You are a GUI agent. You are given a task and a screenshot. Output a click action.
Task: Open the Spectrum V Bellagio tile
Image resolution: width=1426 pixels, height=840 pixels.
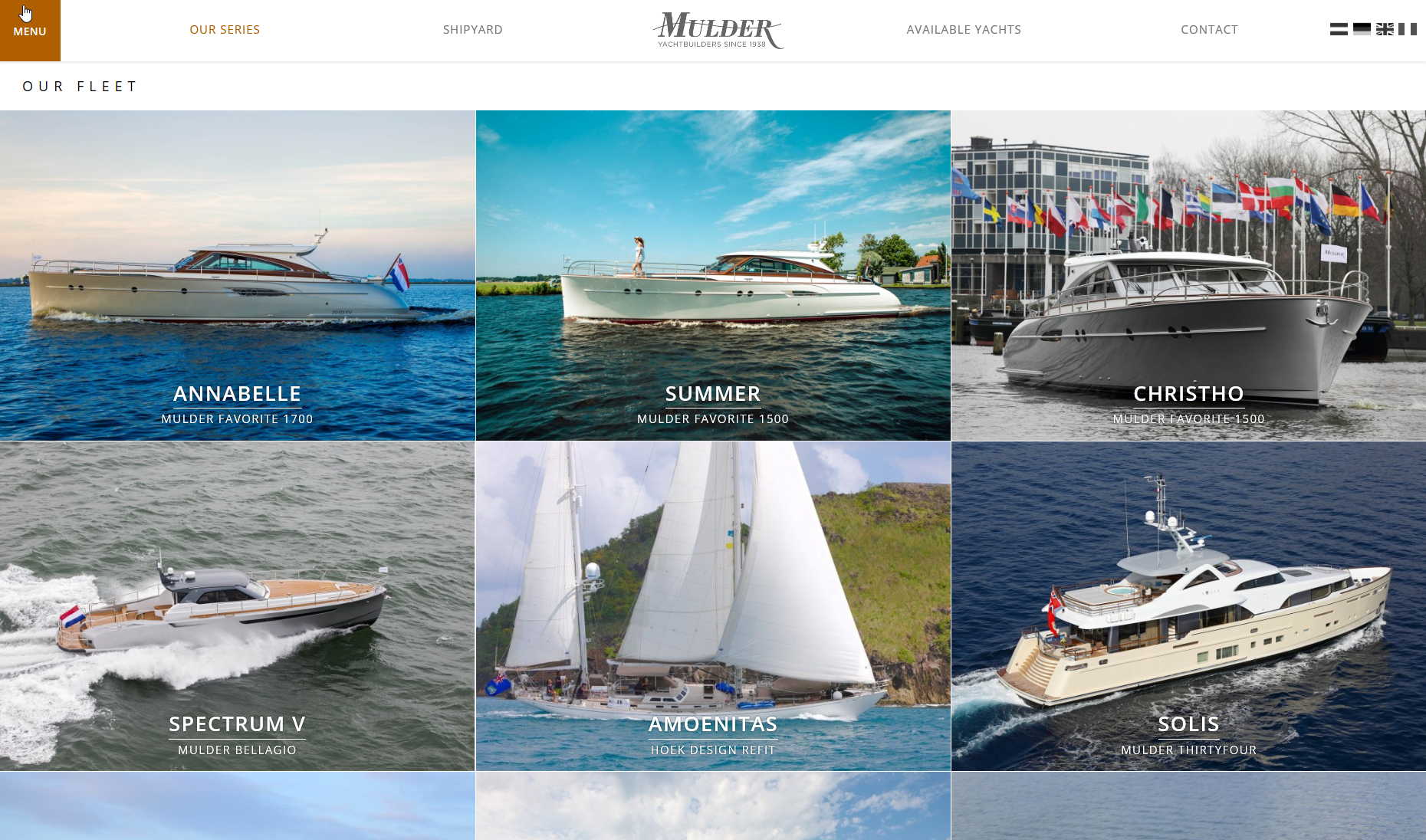coord(238,606)
